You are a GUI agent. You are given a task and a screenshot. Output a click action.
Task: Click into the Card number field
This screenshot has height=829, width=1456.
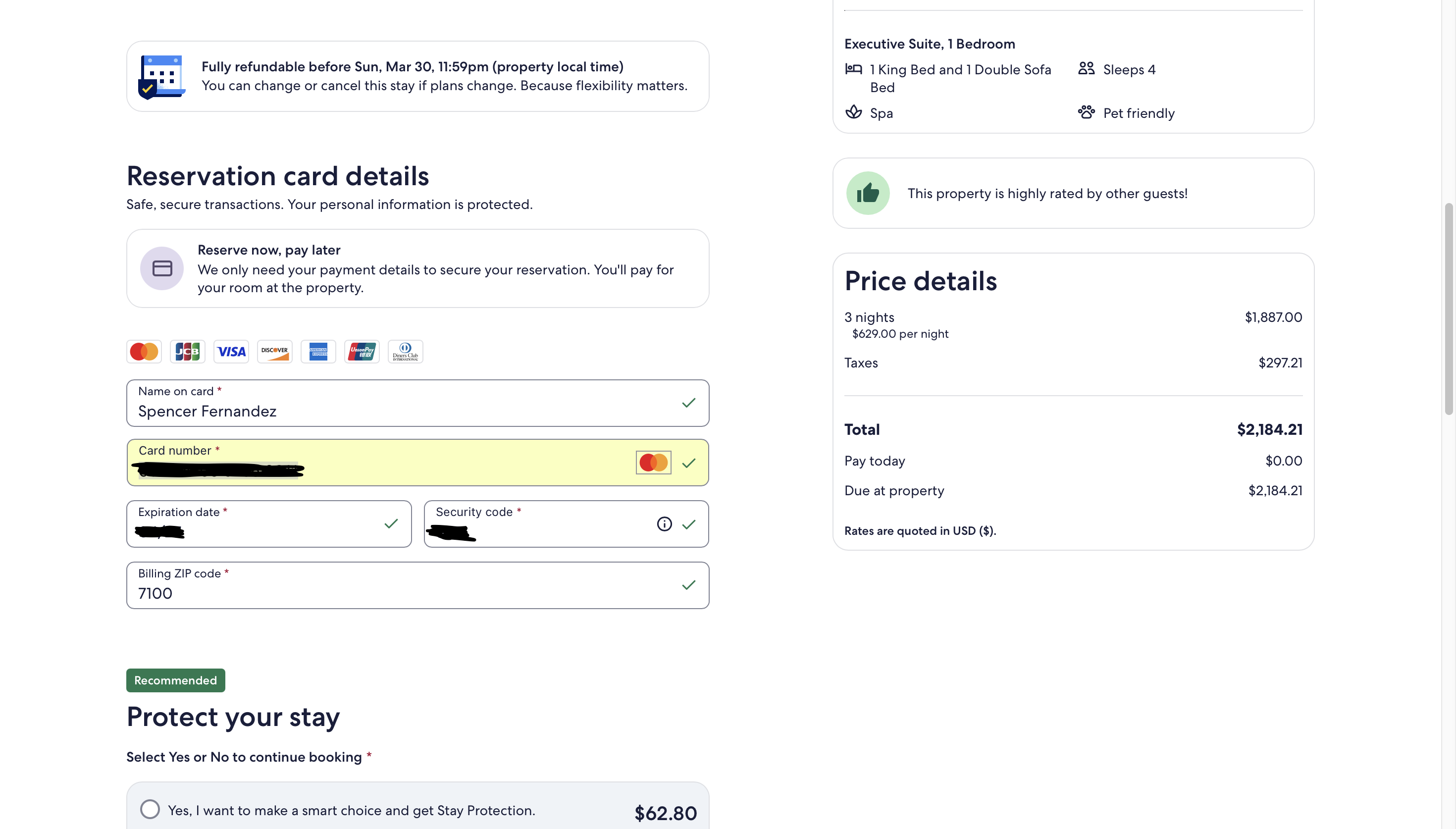coord(418,463)
